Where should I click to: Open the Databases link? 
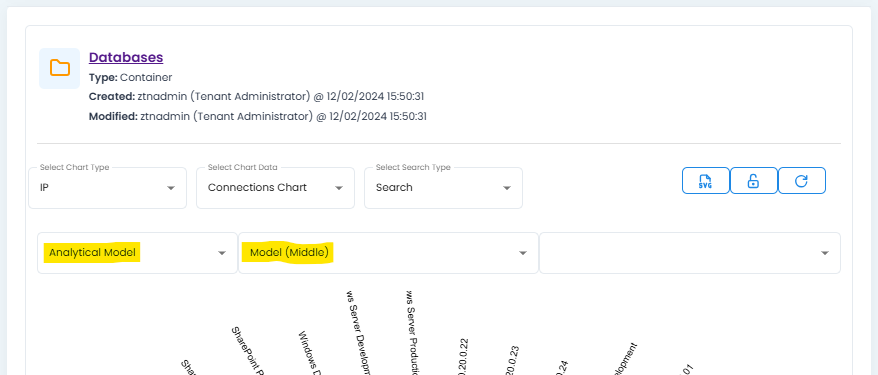click(126, 57)
